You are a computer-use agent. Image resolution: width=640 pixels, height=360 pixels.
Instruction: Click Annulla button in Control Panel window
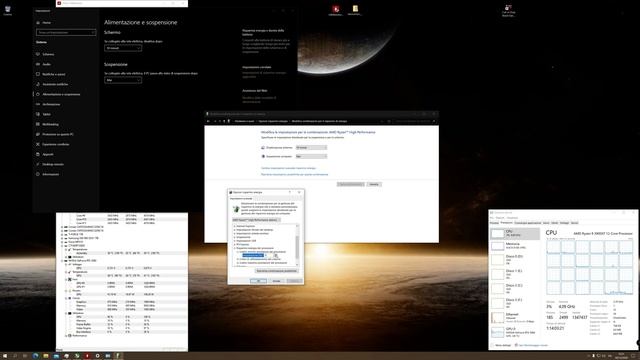click(x=374, y=184)
